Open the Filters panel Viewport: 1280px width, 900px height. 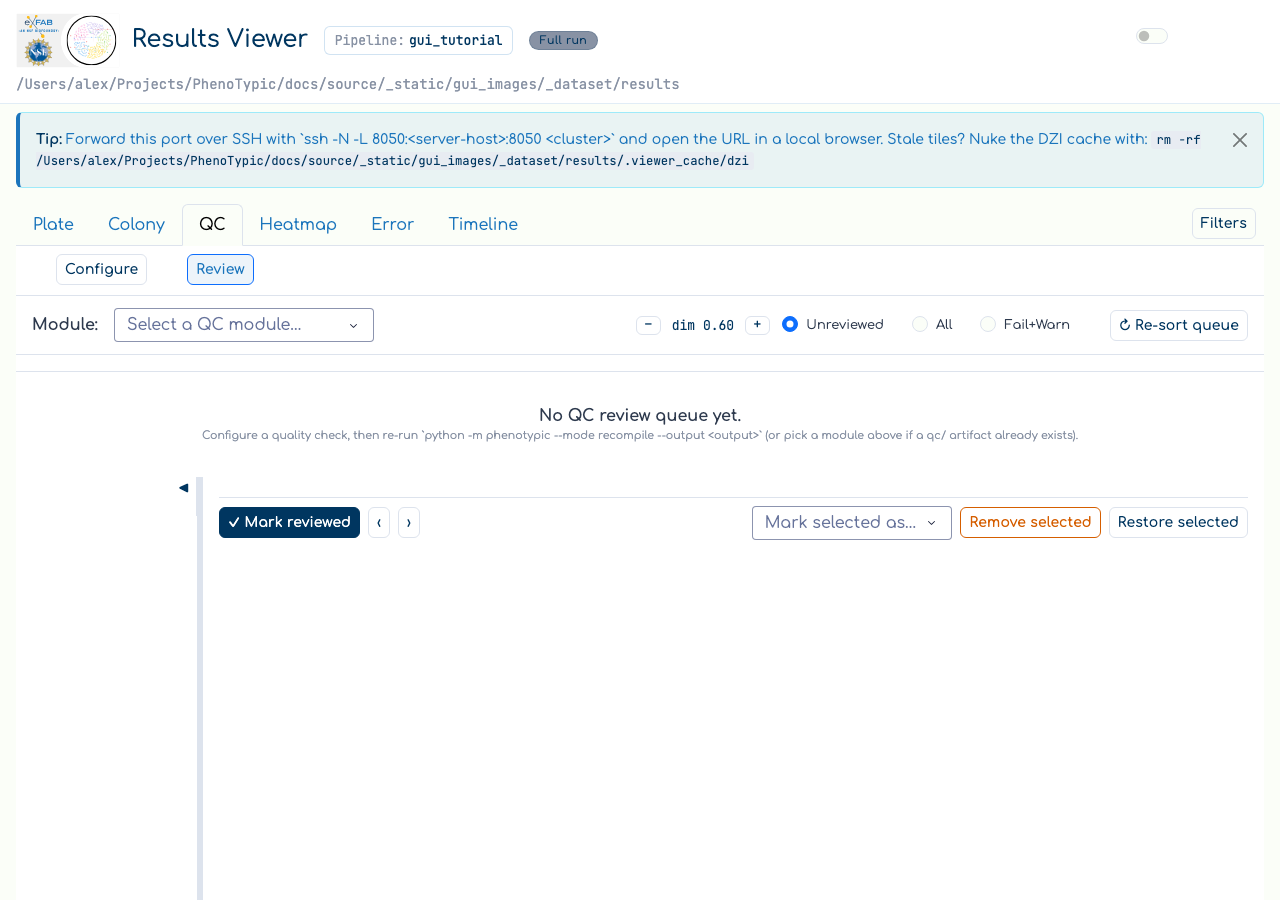click(1223, 223)
